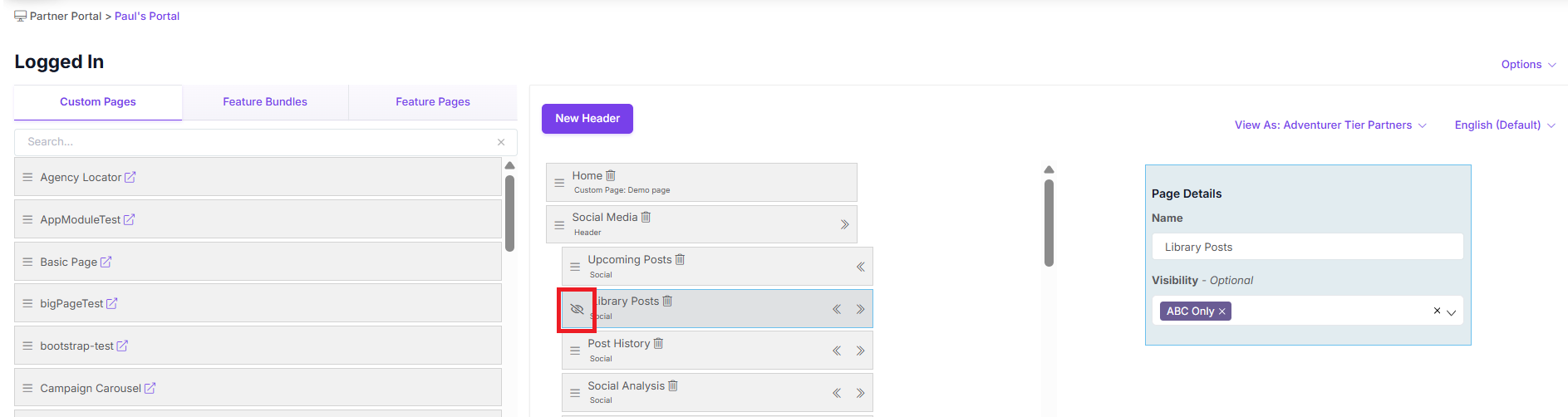1568x417 pixels.
Task: Select the Home menu row
Action: point(701,183)
